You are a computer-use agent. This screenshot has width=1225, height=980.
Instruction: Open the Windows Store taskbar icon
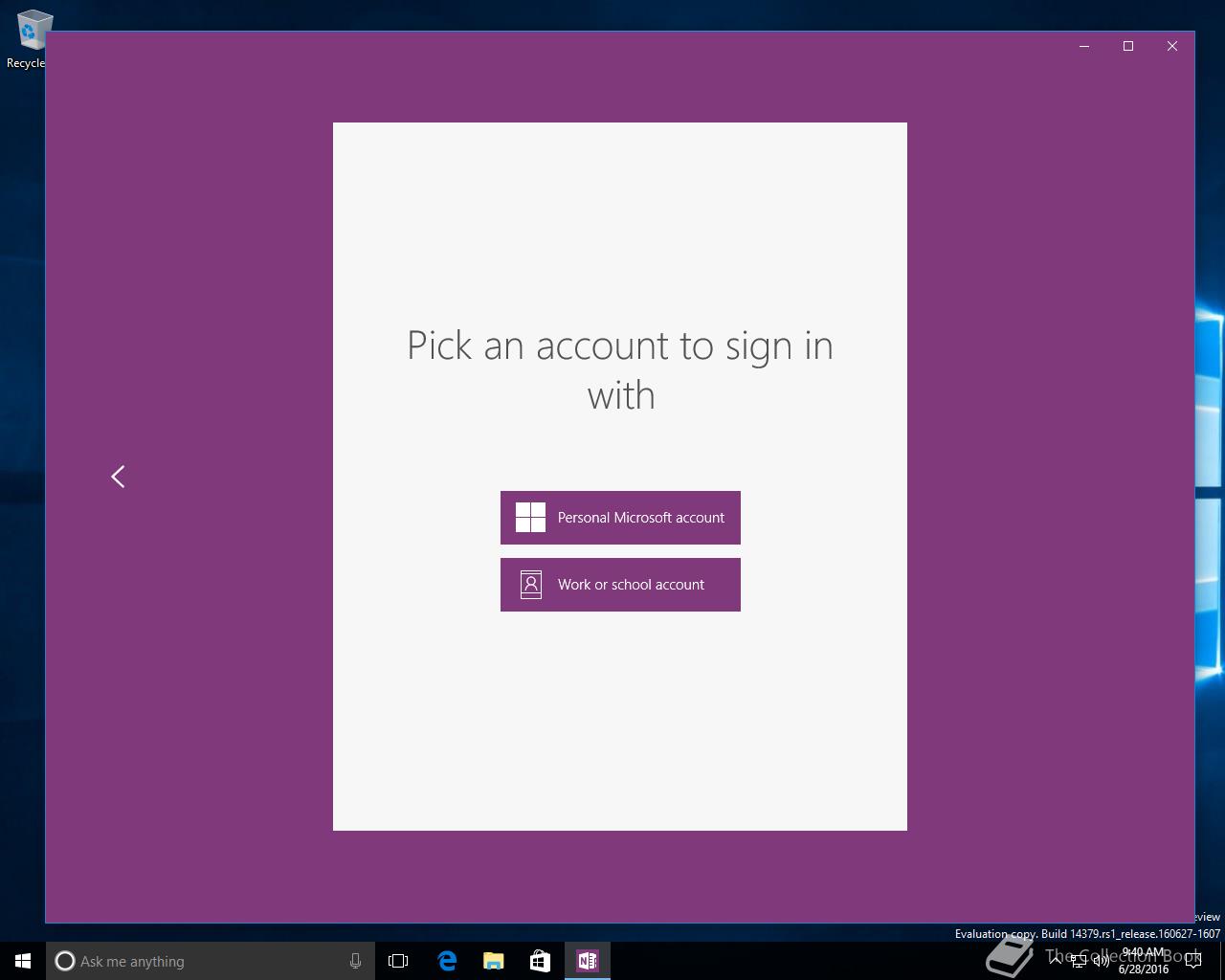[x=540, y=961]
